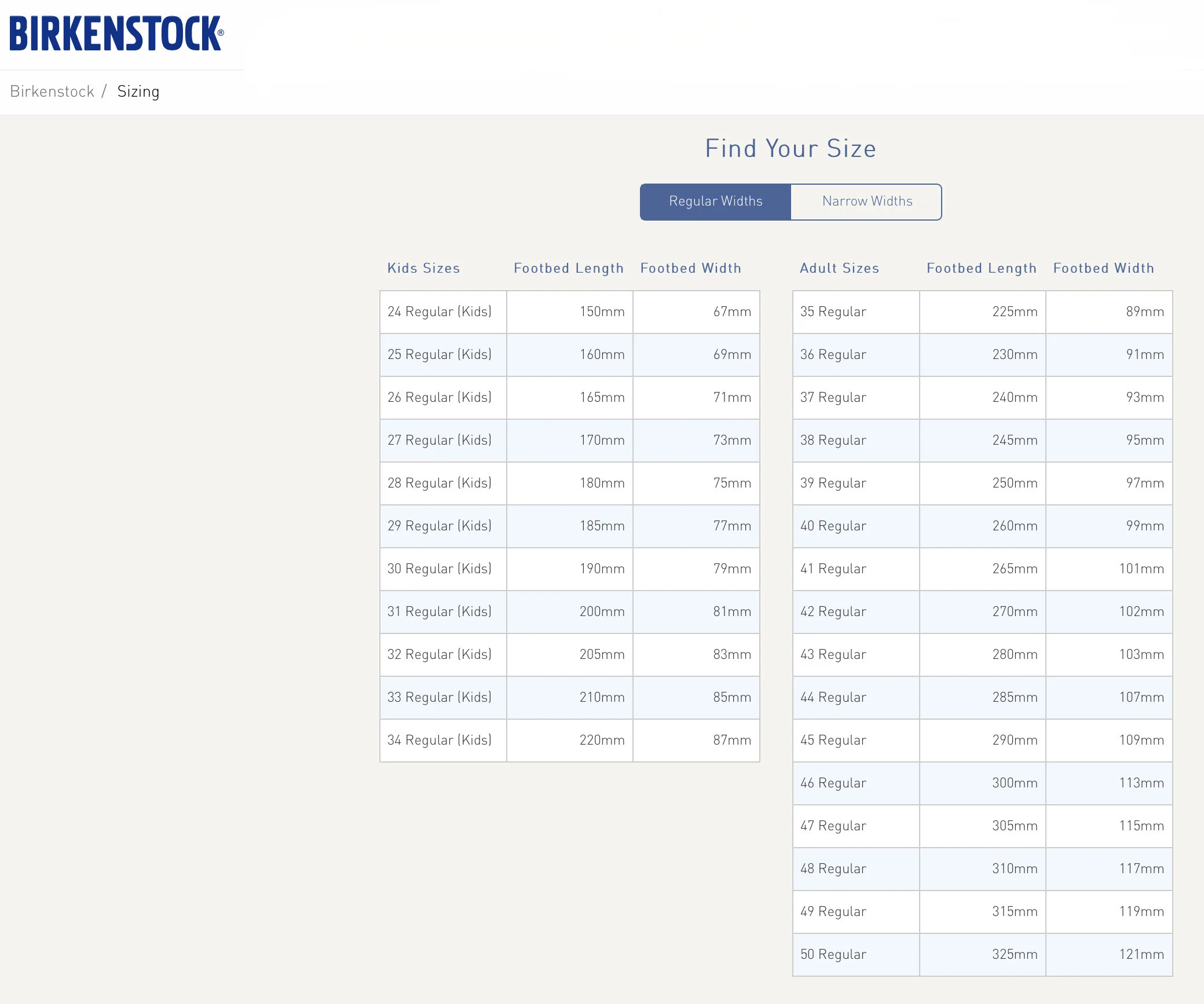Click the 50 Regular size cell
Viewport: 1204px width, 1004px height.
[833, 954]
